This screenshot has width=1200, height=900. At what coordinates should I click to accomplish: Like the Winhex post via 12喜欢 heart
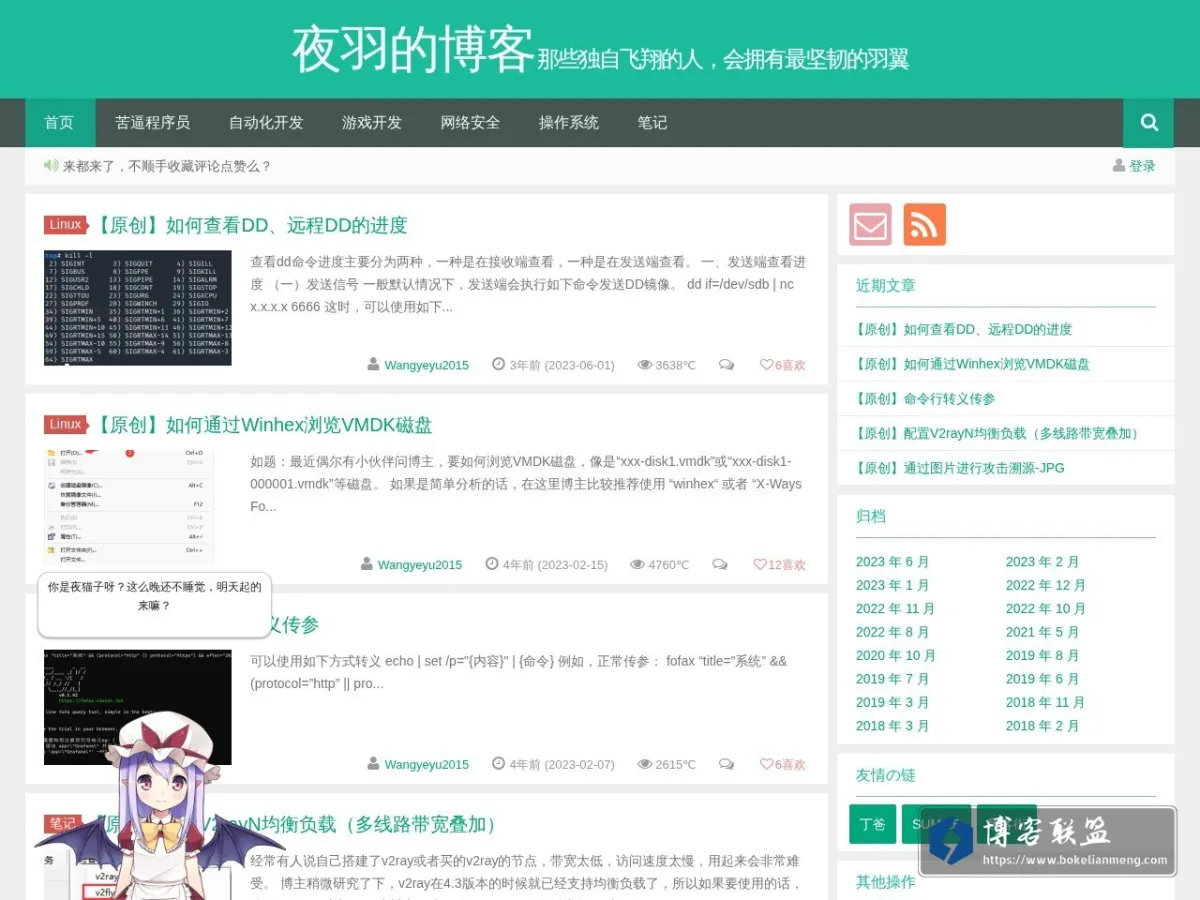[x=779, y=565]
